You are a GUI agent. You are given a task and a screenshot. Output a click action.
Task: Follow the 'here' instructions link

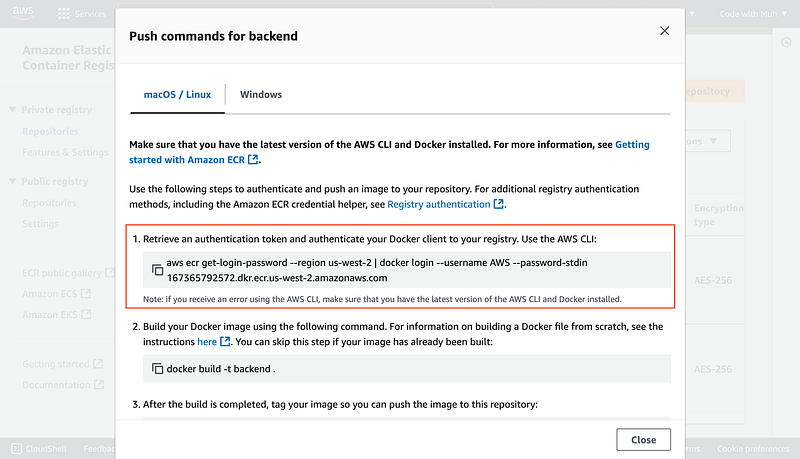tap(207, 341)
